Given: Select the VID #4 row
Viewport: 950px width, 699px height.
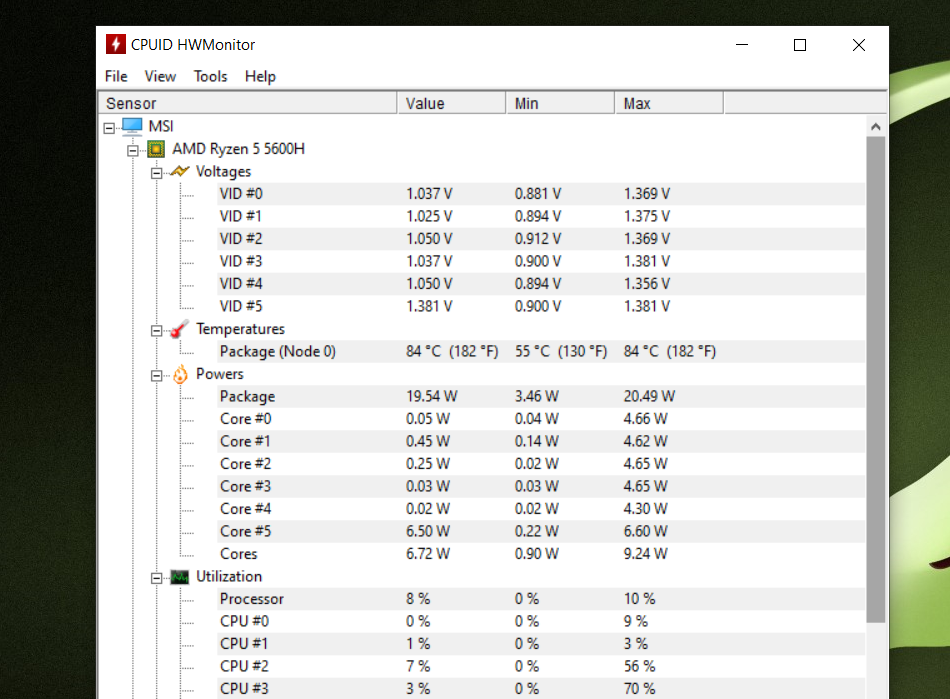Looking at the screenshot, I should point(541,283).
